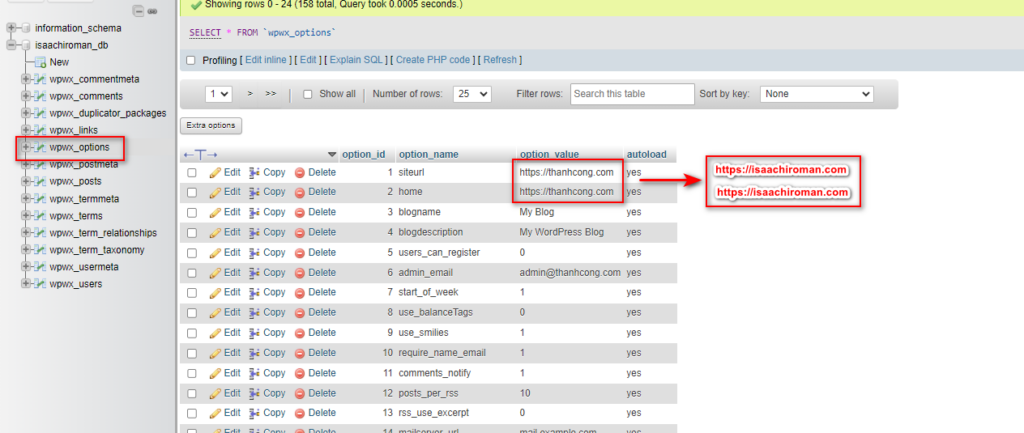Viewport: 1024px width, 433px height.
Task: Open wpwx_terms table in navigation tree
Action: click(76, 216)
